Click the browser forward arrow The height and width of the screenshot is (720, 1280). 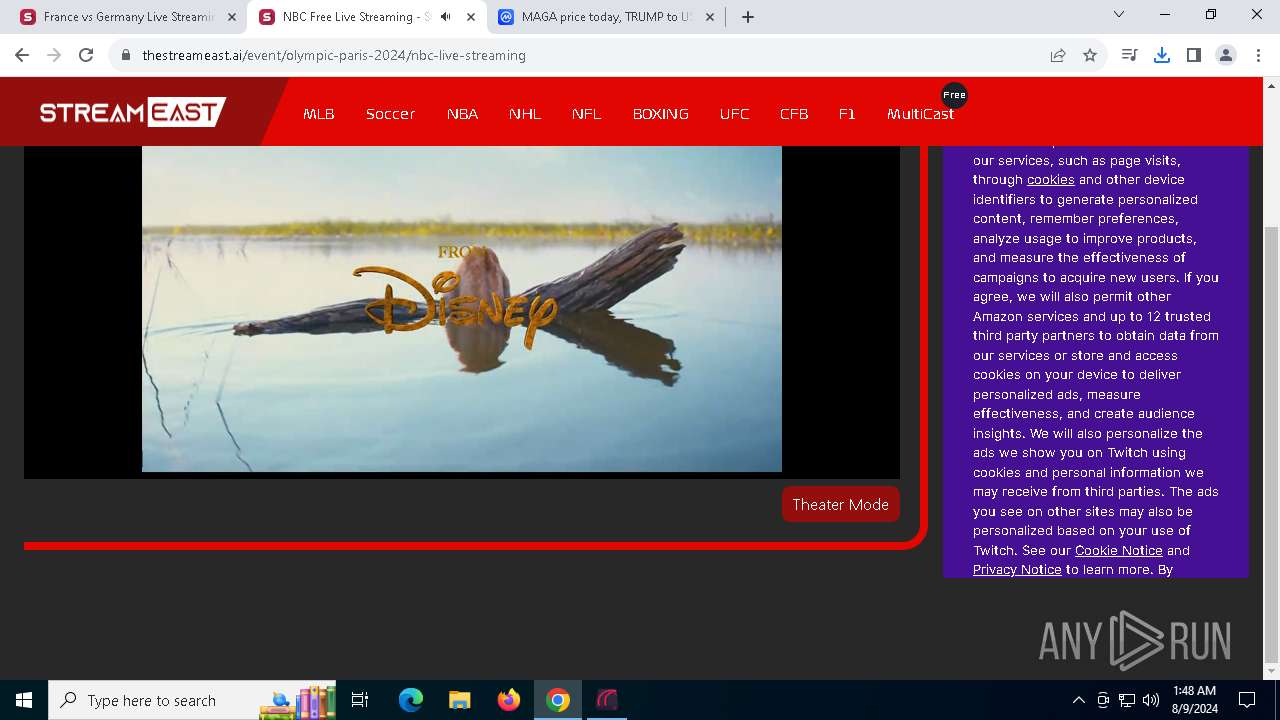pos(54,55)
